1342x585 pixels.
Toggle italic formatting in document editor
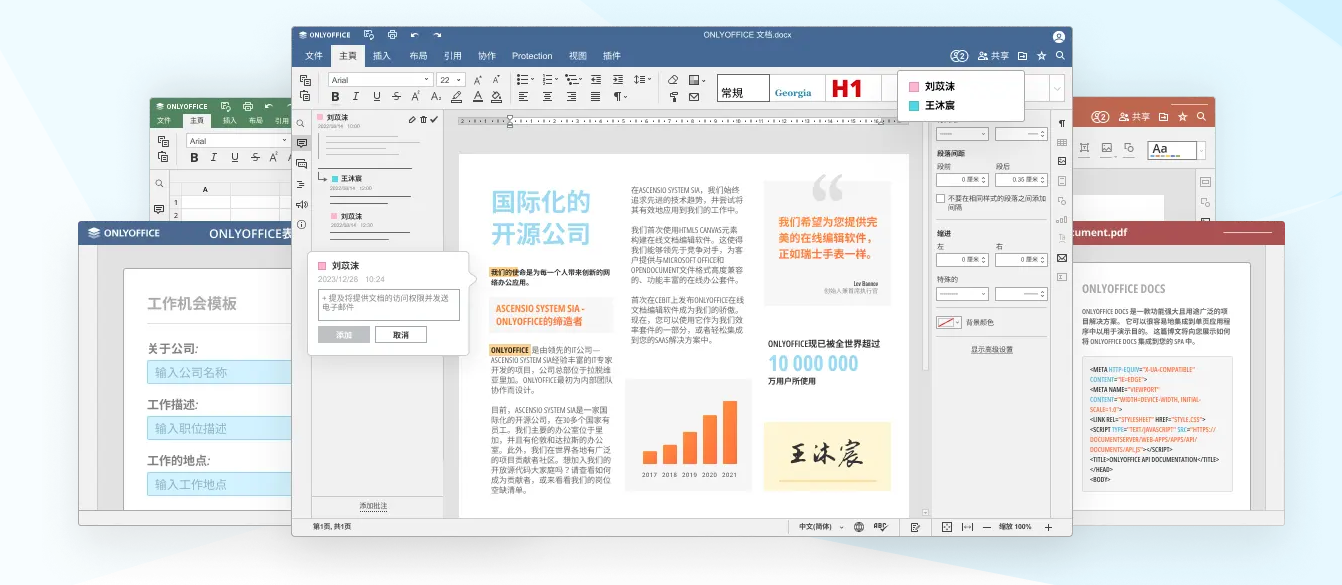click(356, 97)
